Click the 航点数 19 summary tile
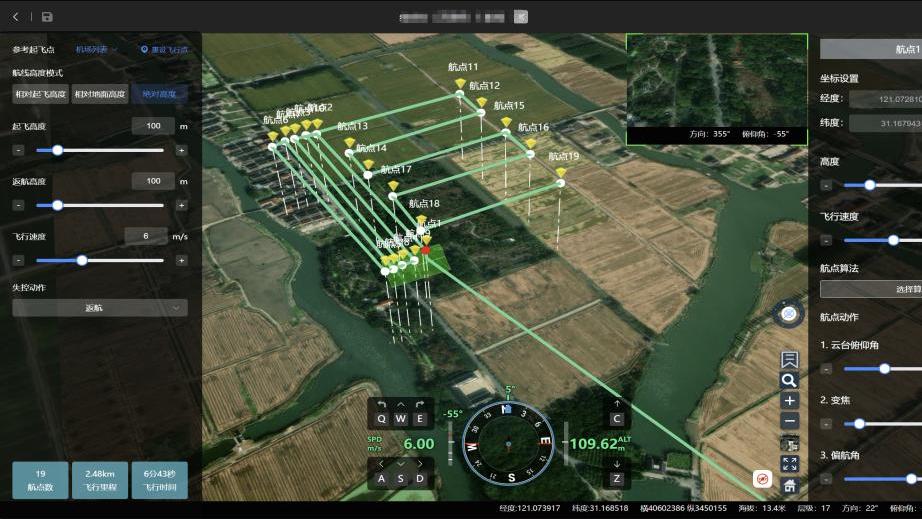Image resolution: width=922 pixels, height=519 pixels. coord(41,480)
